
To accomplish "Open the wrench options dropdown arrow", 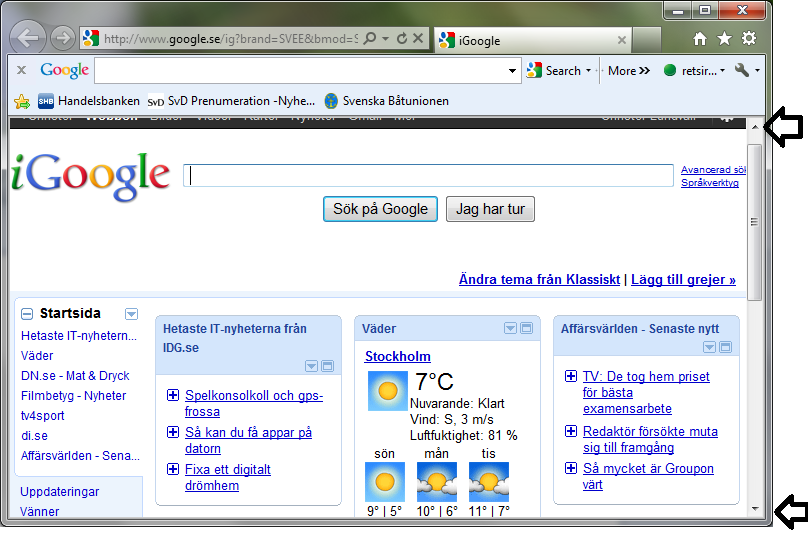I will coord(757,71).
